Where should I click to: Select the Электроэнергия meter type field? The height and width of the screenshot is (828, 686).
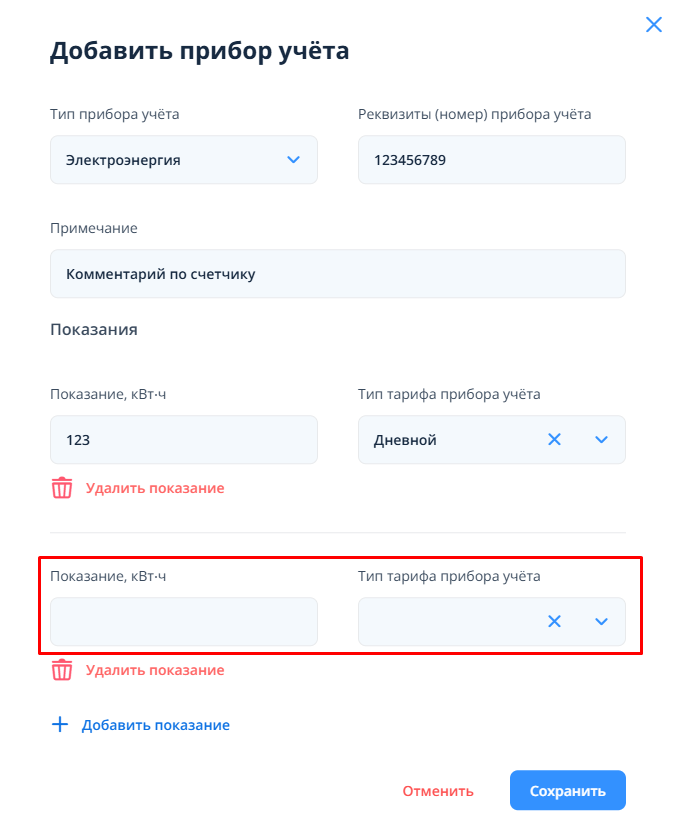coord(170,160)
